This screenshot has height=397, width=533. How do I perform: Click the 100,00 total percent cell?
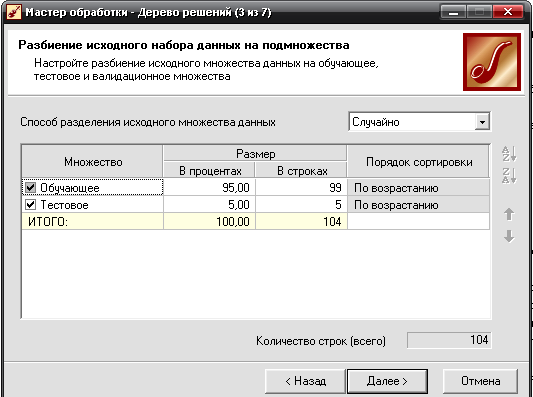tap(209, 222)
